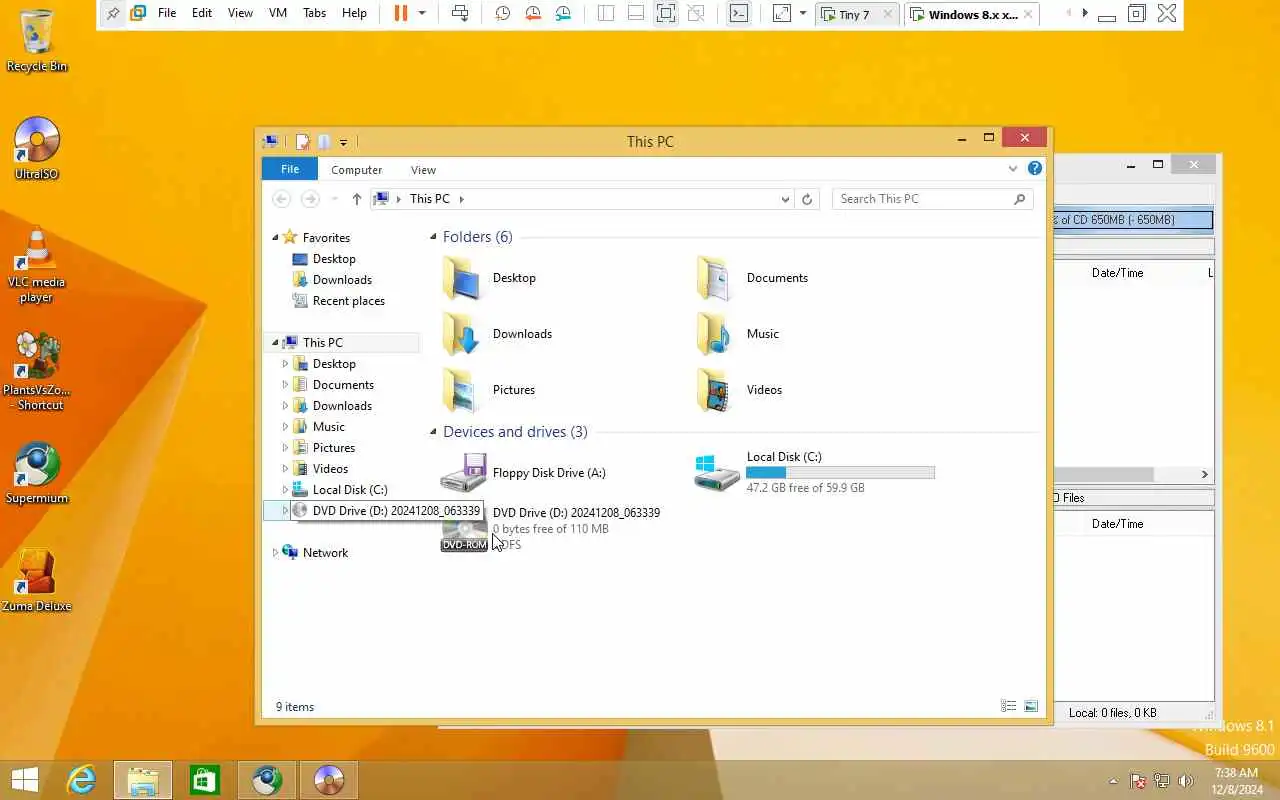Select Documents folder in main pane
1280x800 pixels.
753,278
